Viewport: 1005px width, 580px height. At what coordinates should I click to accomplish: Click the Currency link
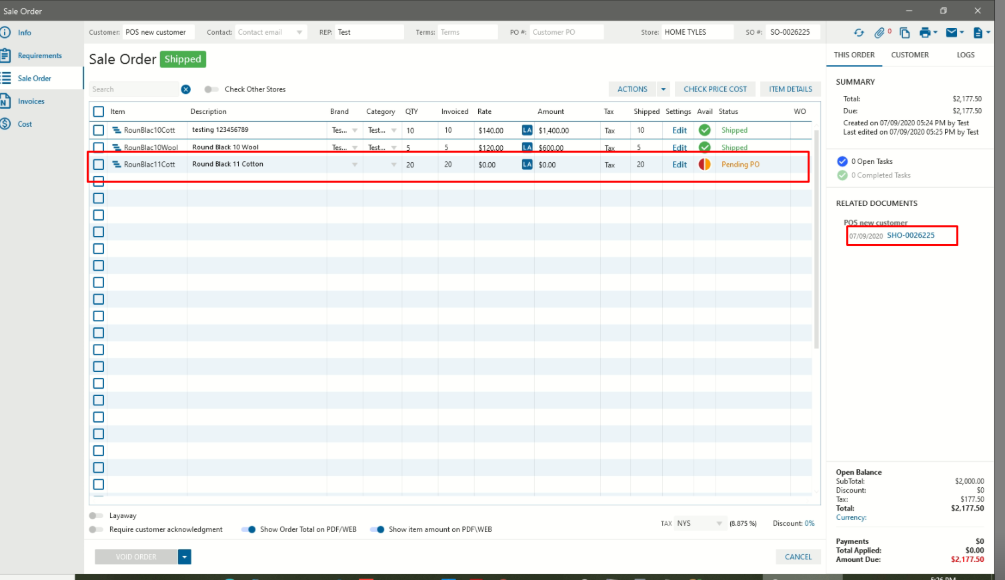[x=851, y=517]
